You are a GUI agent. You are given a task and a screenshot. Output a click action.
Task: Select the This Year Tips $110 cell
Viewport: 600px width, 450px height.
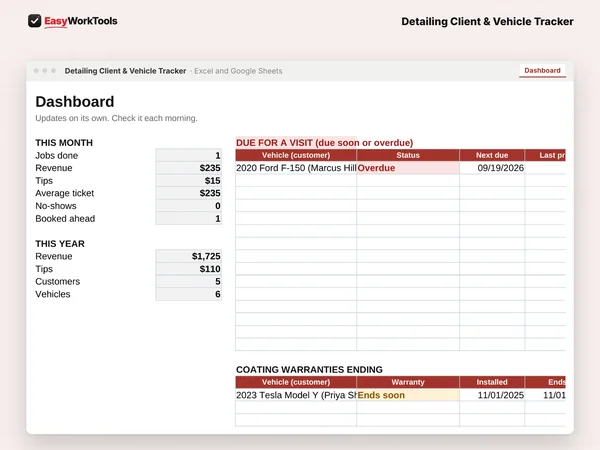[x=189, y=269]
